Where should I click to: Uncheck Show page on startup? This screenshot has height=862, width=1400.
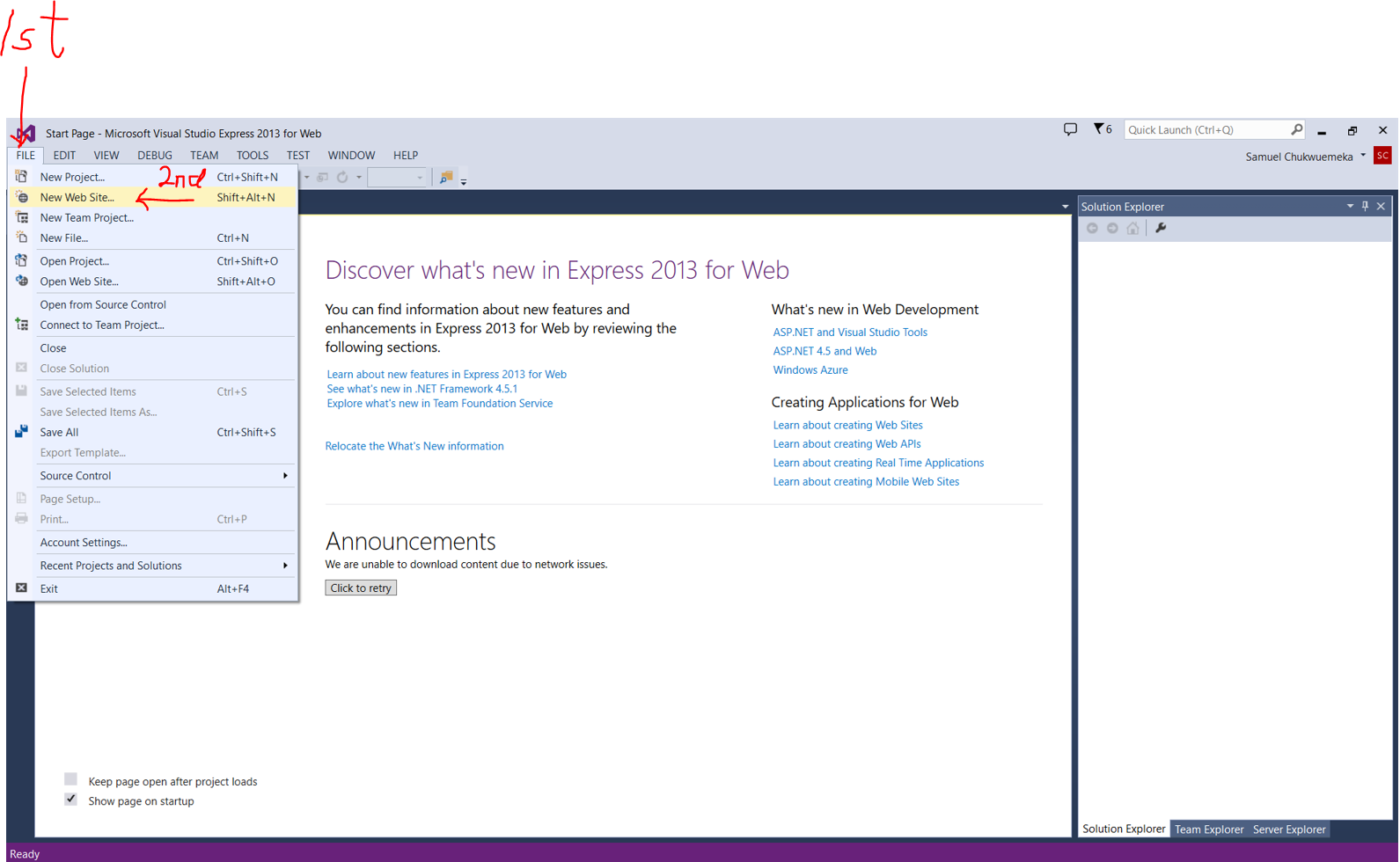[70, 800]
